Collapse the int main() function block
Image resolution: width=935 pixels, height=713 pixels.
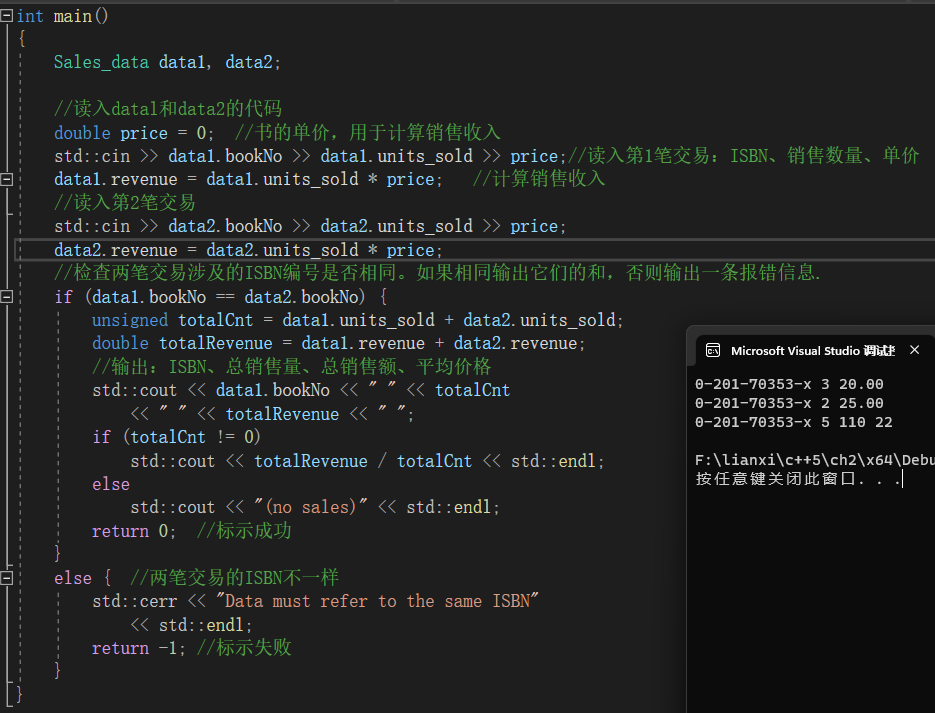pyautogui.click(x=8, y=16)
